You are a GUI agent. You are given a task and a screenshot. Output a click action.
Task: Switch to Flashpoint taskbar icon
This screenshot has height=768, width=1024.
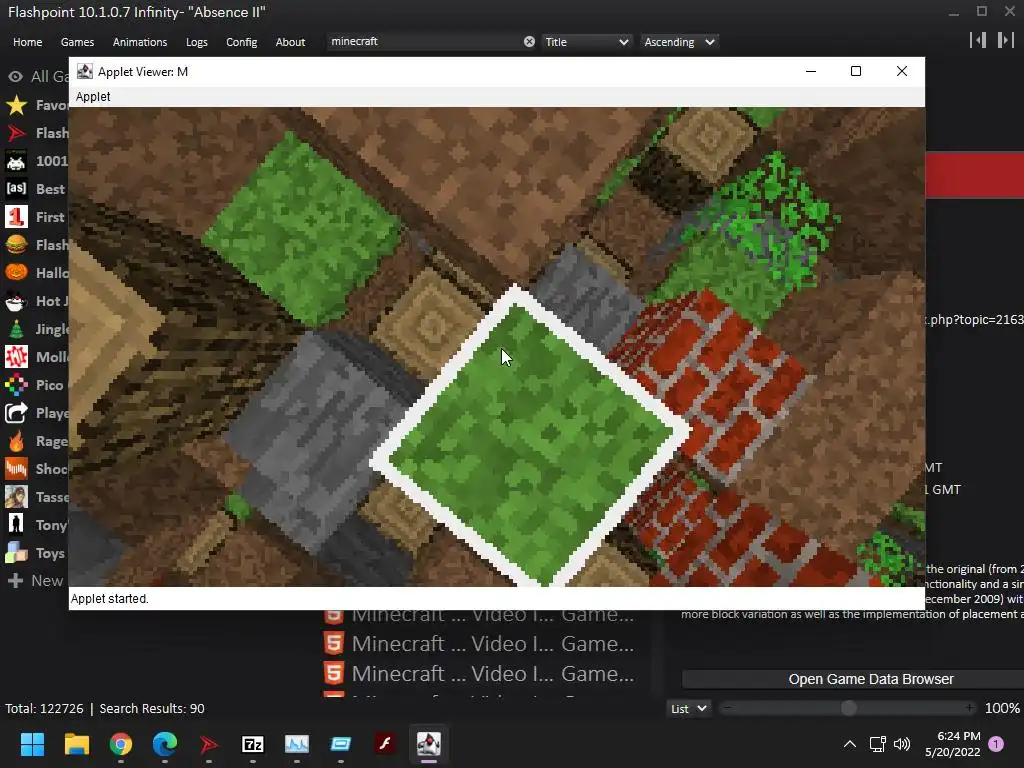tap(208, 744)
